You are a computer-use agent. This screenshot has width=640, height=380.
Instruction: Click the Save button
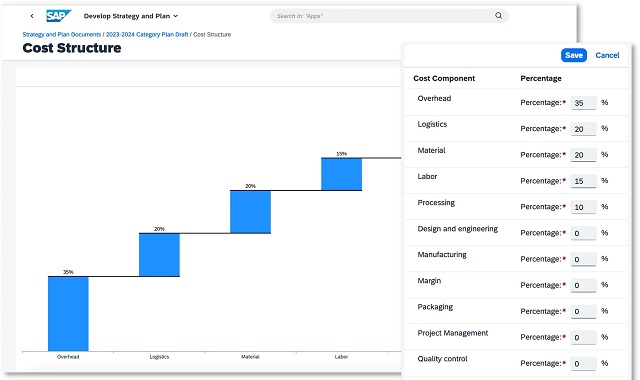point(573,55)
